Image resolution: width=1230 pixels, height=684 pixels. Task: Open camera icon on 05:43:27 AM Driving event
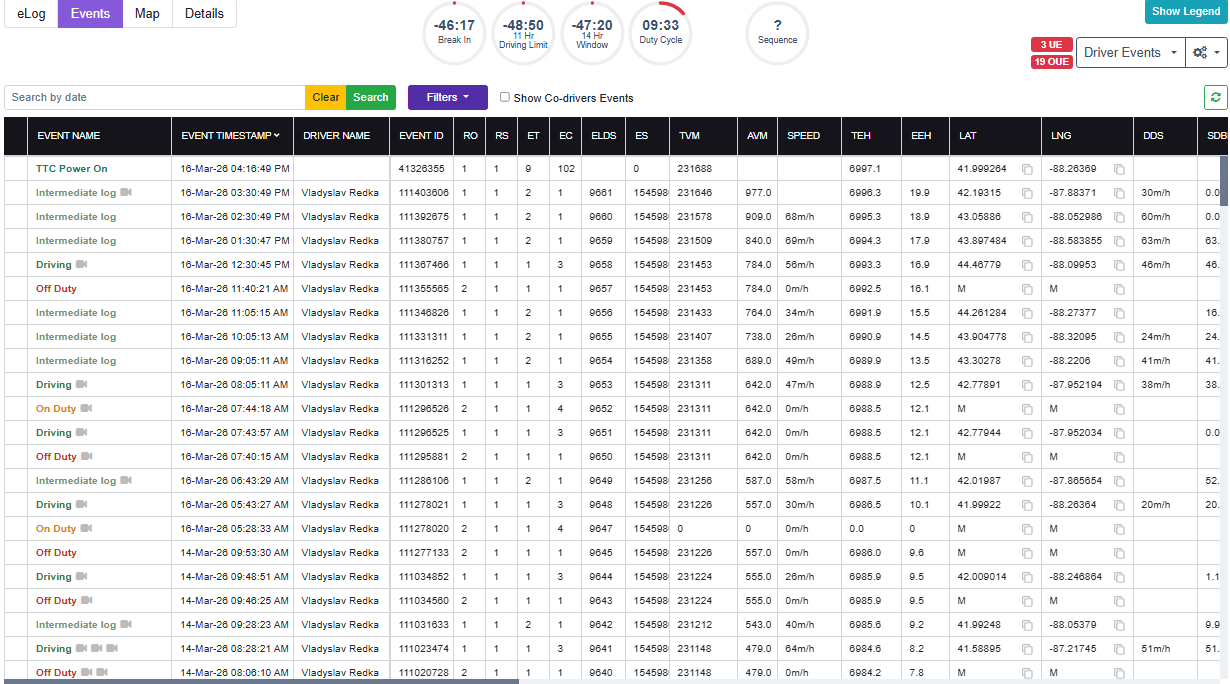(82, 504)
